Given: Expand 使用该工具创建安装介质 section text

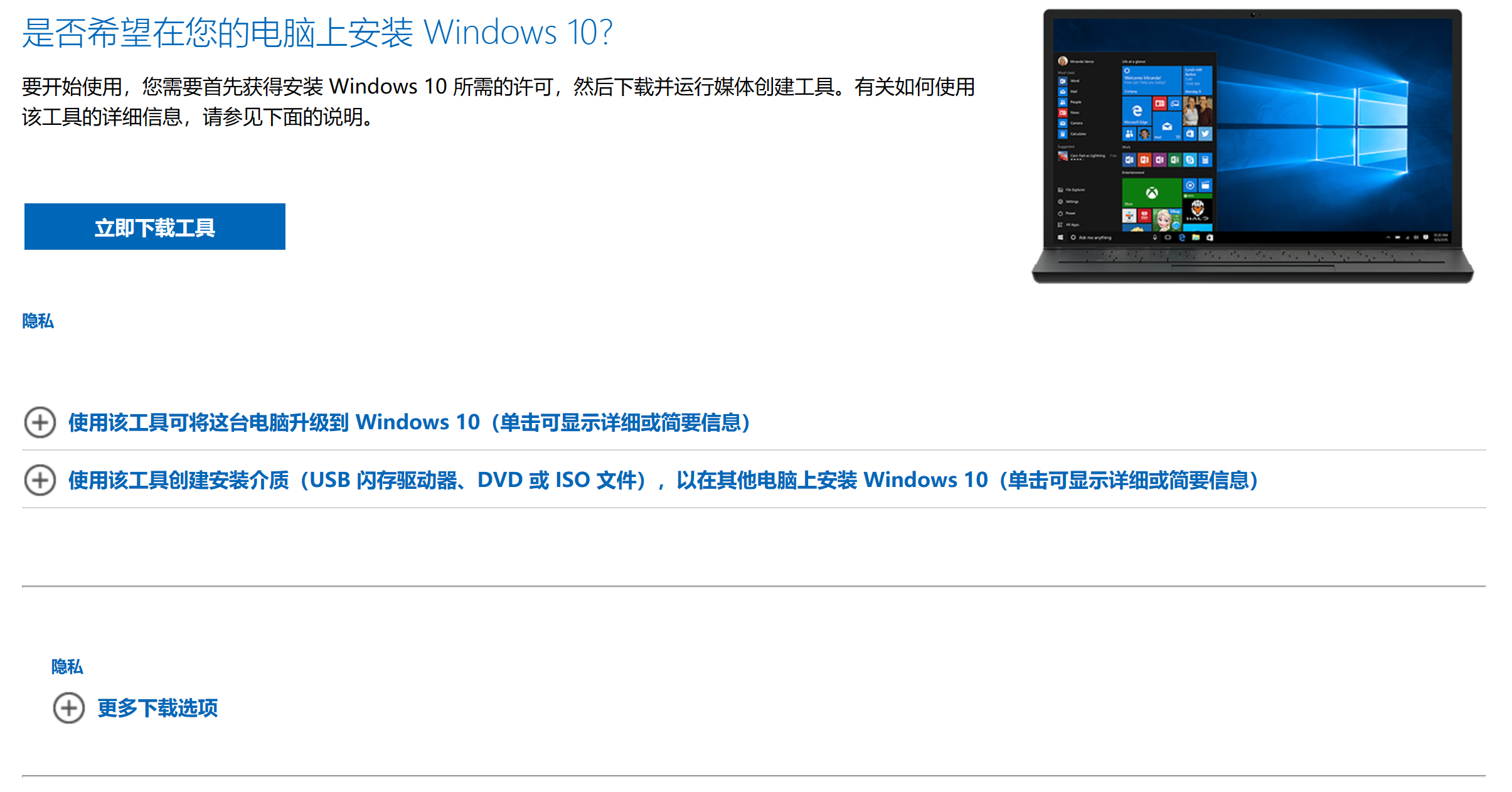Looking at the screenshot, I should (664, 480).
